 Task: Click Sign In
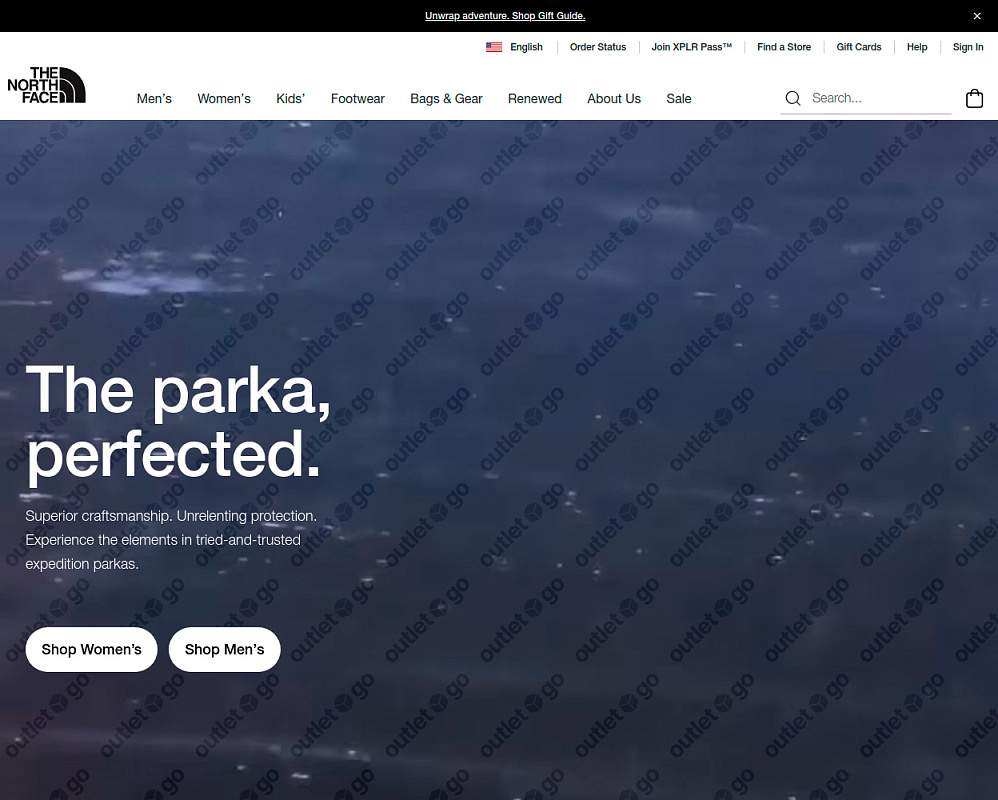point(967,47)
